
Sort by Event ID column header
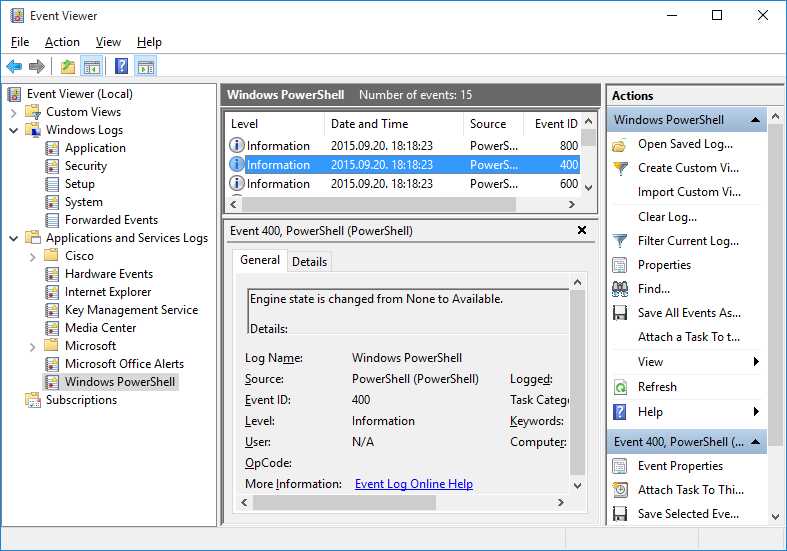pyautogui.click(x=552, y=124)
